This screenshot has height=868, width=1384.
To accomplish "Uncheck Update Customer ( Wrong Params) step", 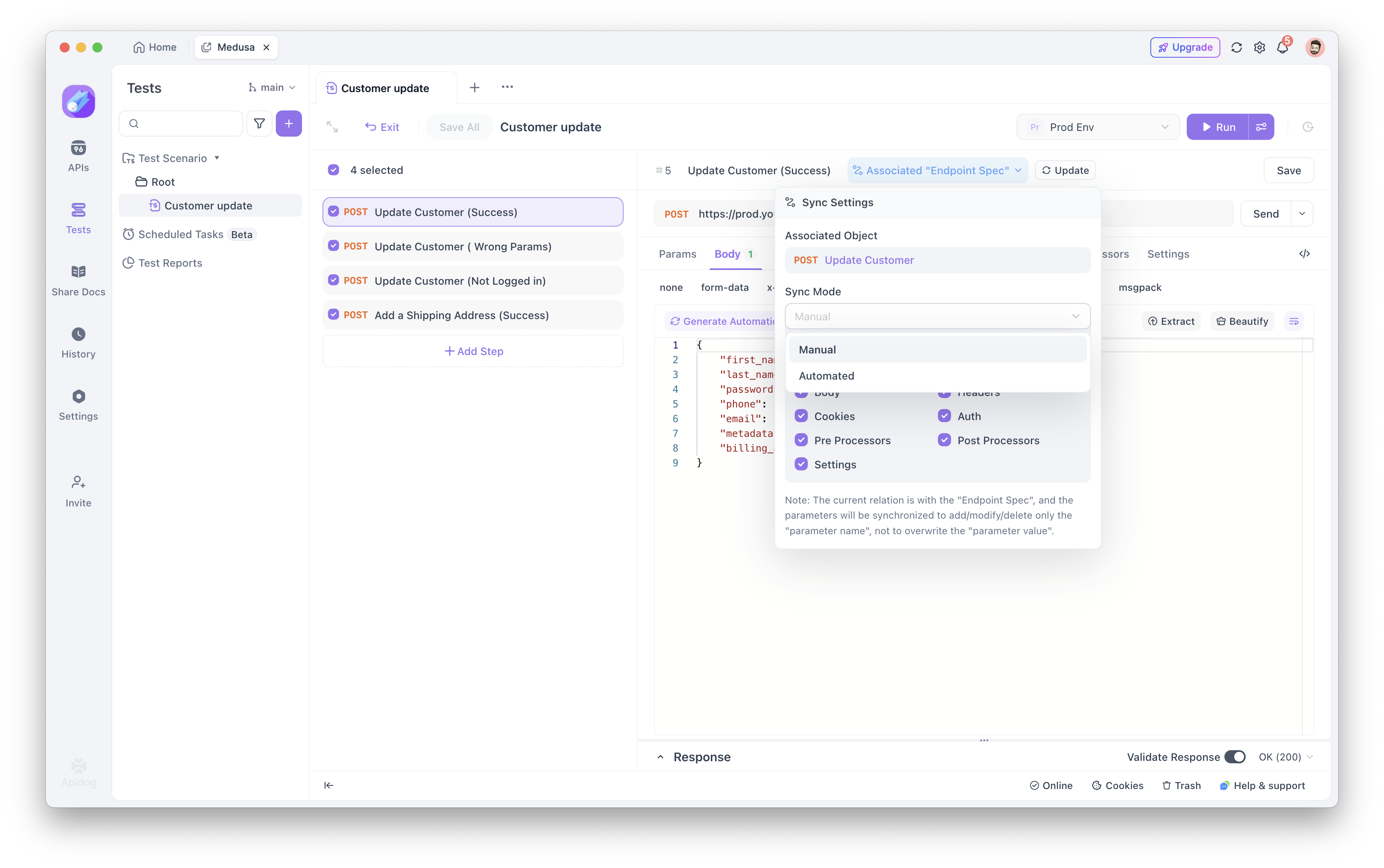I will pos(334,246).
